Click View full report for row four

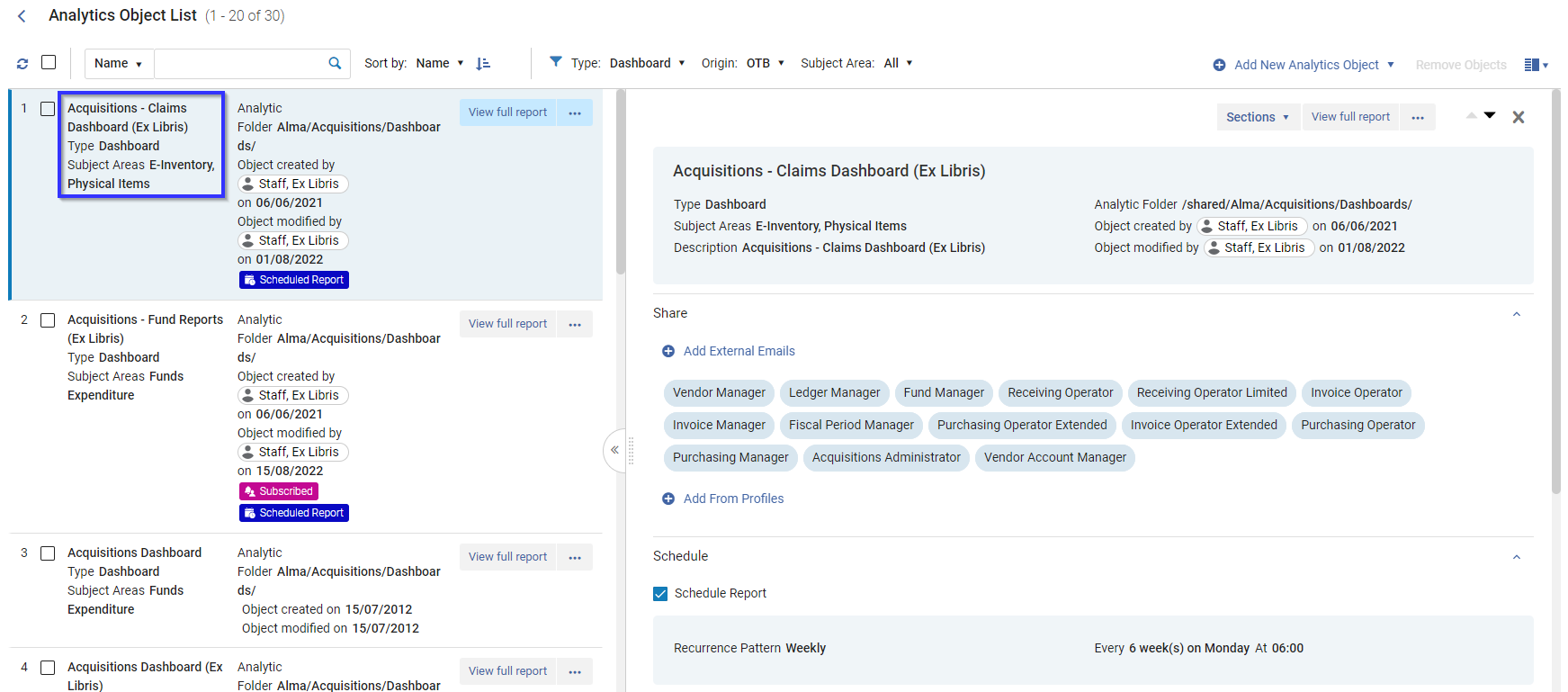click(x=507, y=671)
